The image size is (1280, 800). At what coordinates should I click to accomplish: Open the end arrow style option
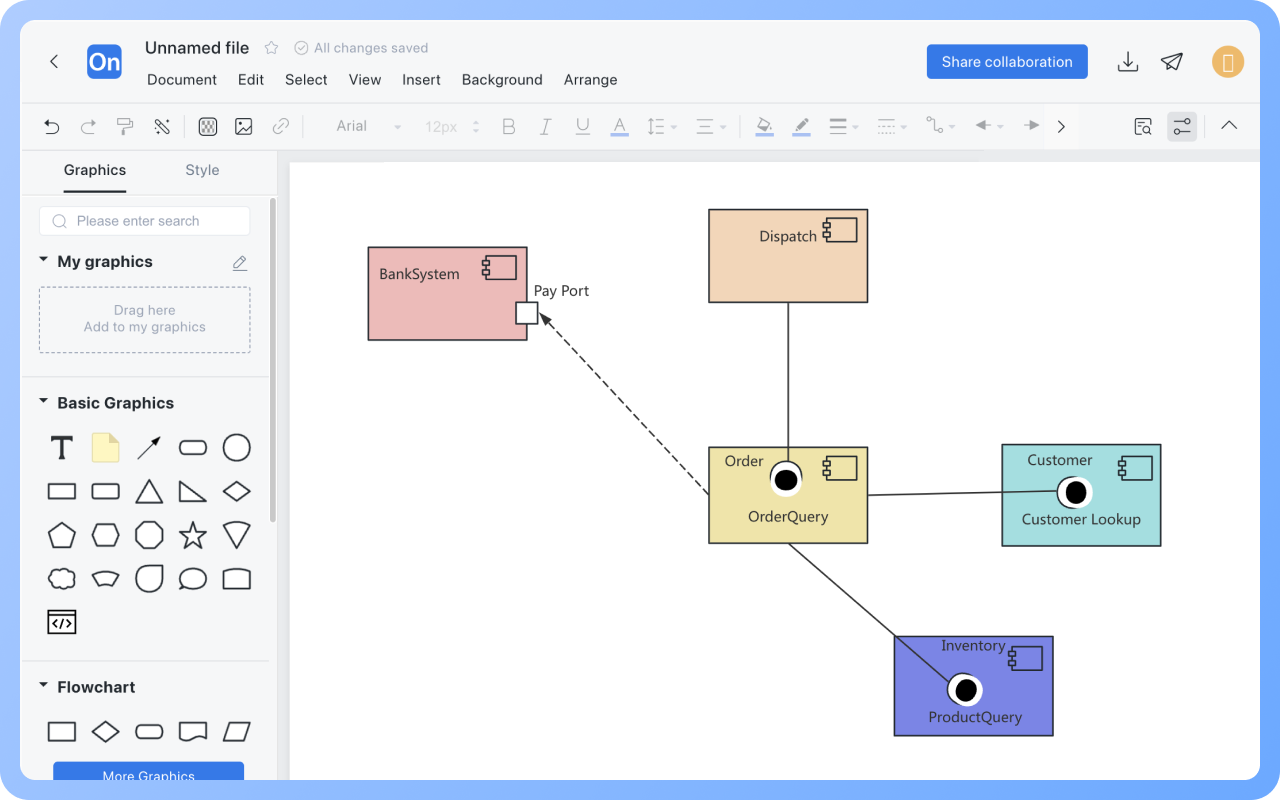[x=1032, y=126]
